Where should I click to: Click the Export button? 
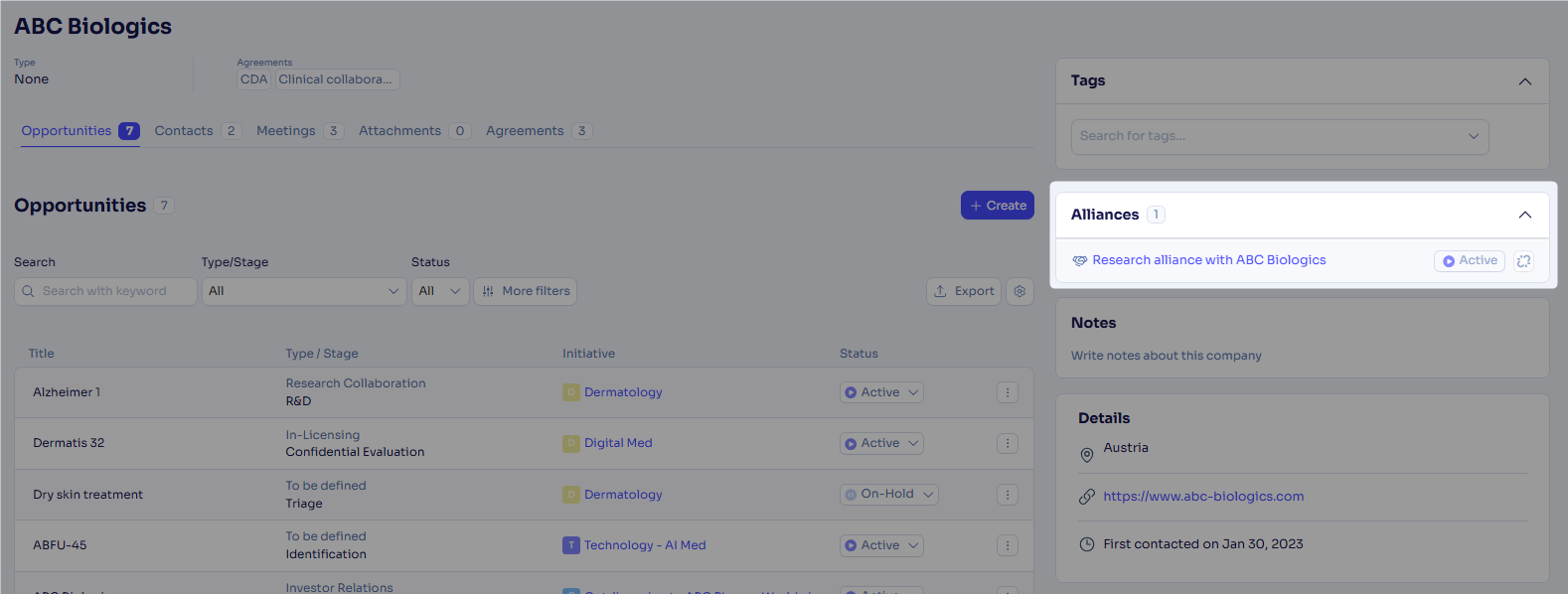[963, 291]
